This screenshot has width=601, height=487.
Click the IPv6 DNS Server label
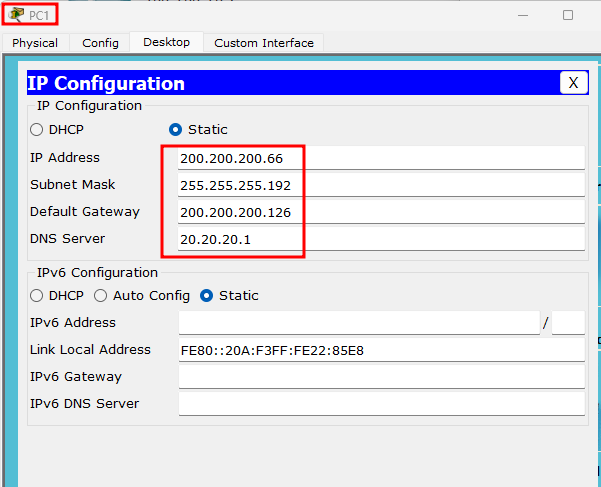[x=84, y=403]
